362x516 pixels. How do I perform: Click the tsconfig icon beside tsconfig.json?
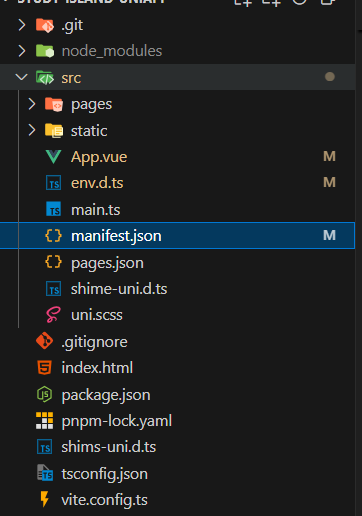(x=45, y=473)
